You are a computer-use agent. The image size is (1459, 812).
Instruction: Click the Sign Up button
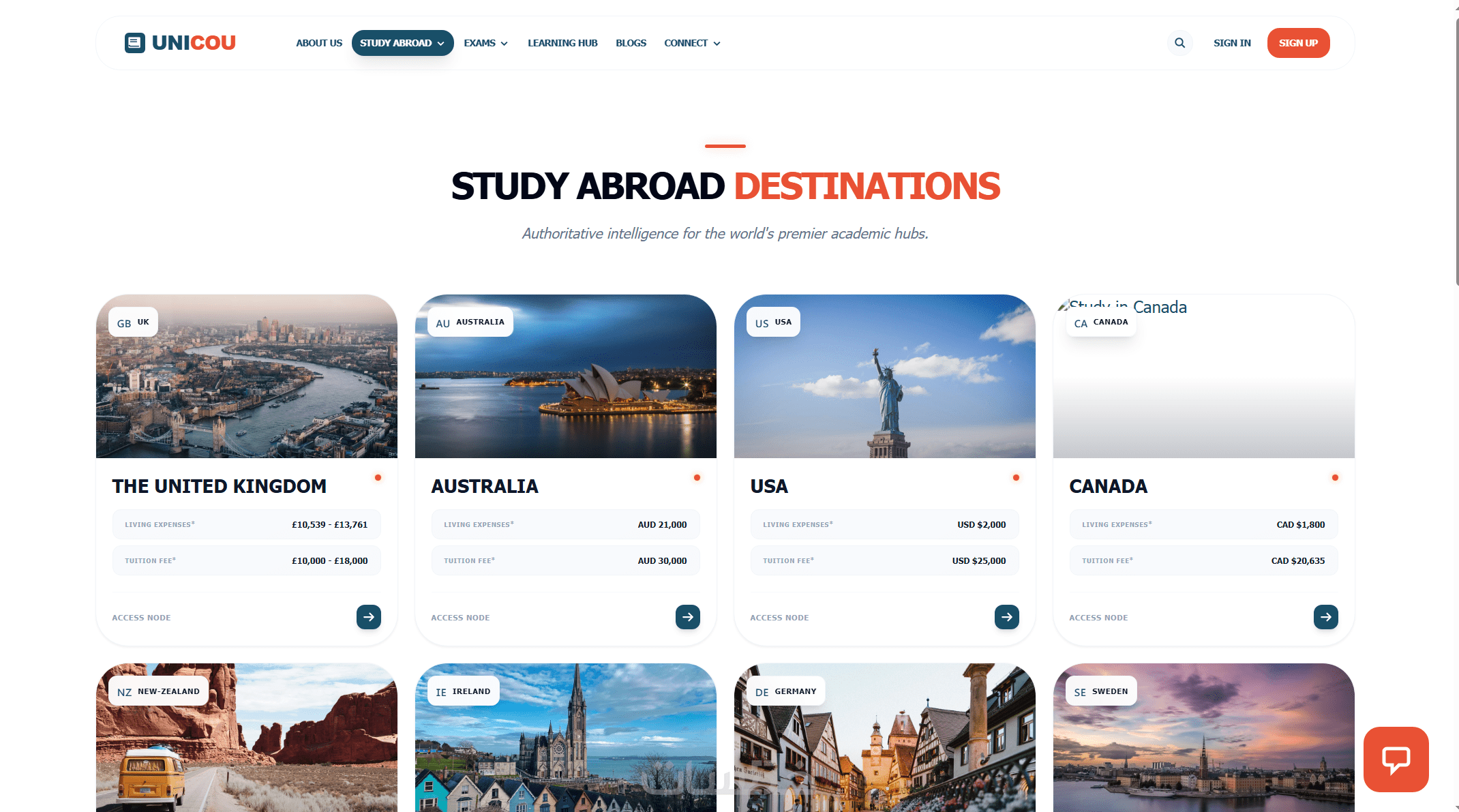[1298, 43]
